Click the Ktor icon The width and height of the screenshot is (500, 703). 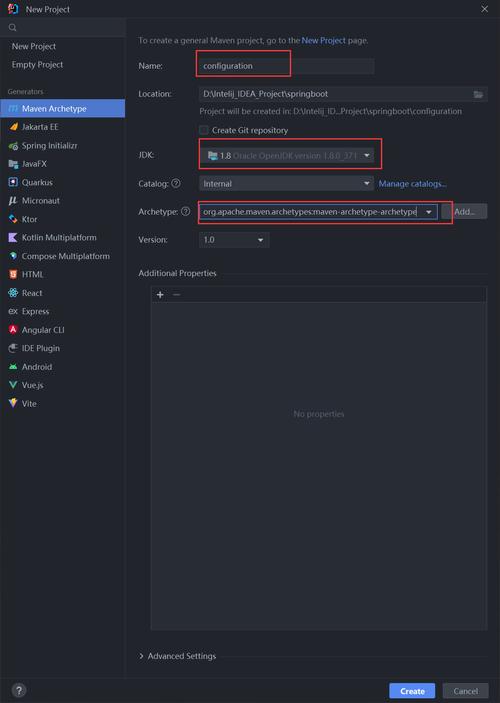[13, 219]
